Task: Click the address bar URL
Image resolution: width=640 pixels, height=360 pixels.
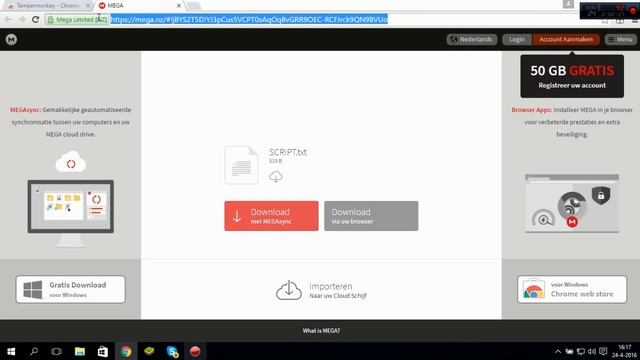Action: click(x=249, y=19)
